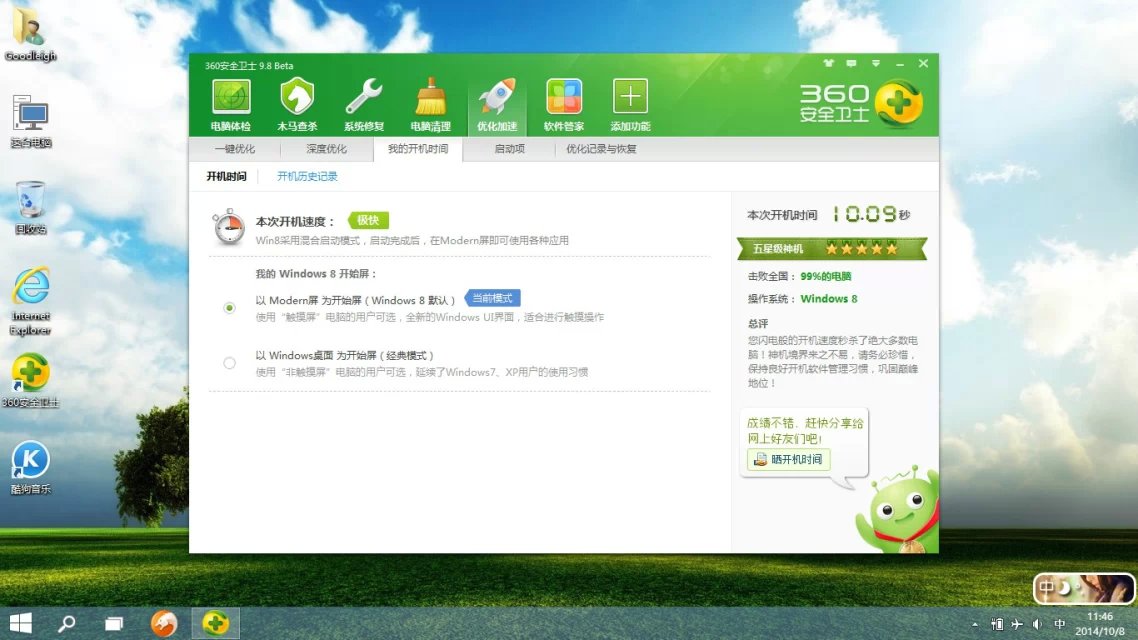Select the 木马查杀 trojan scan icon
Viewport: 1138px width, 640px height.
point(298,105)
